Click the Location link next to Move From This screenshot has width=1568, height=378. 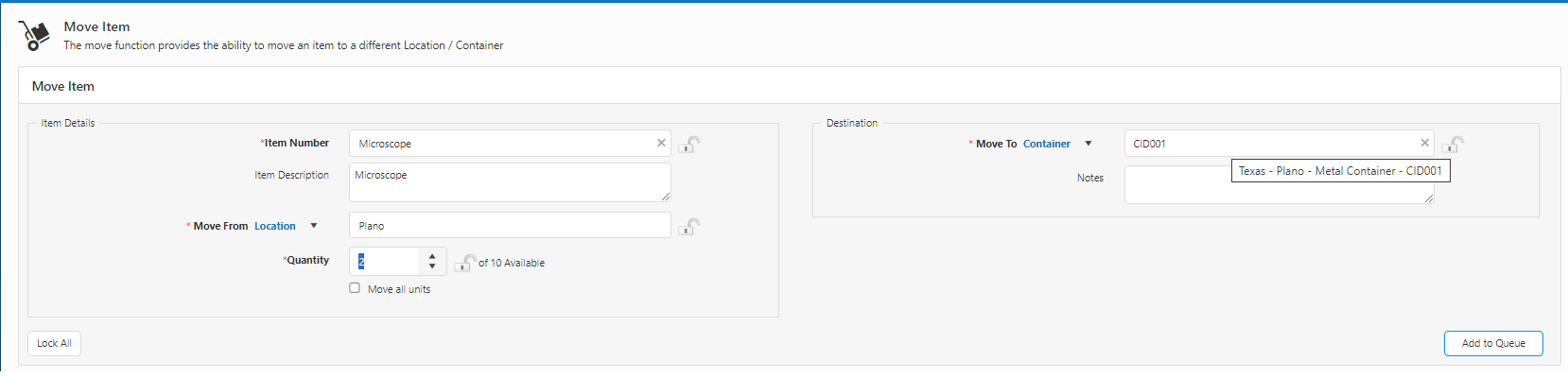[x=274, y=226]
